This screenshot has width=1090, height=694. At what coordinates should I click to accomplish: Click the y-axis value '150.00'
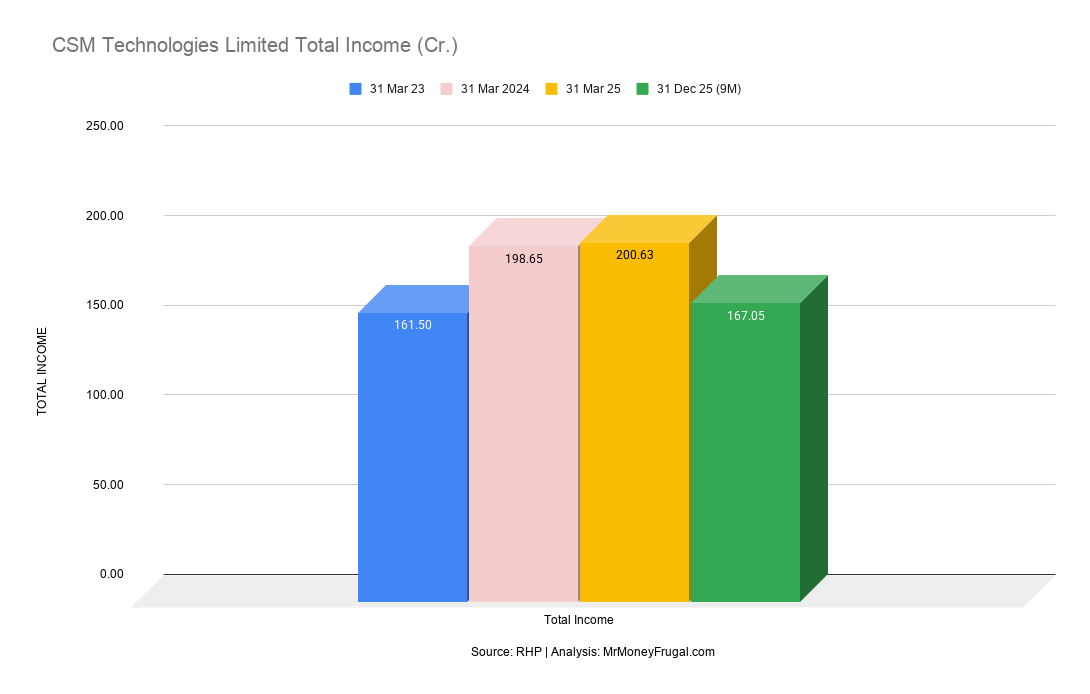pos(104,305)
